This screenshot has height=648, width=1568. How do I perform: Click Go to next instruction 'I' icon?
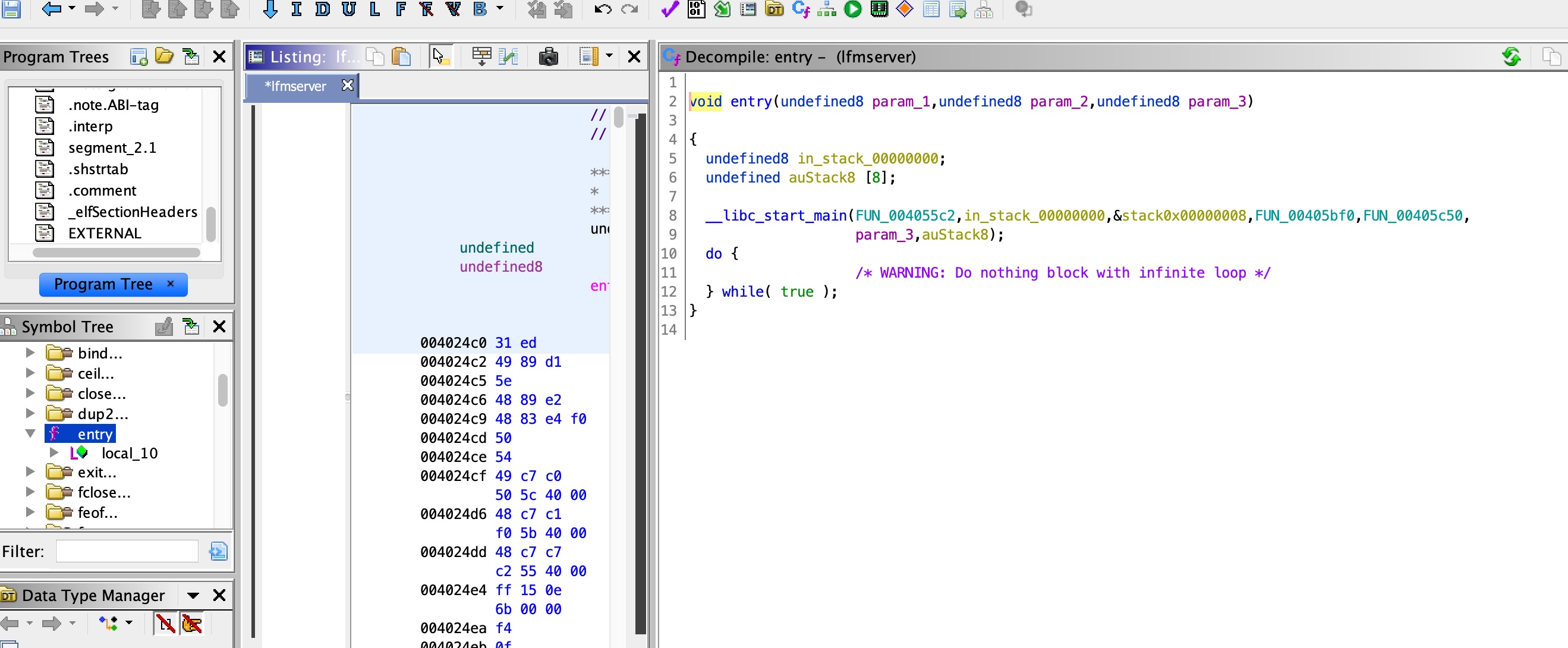coord(297,8)
